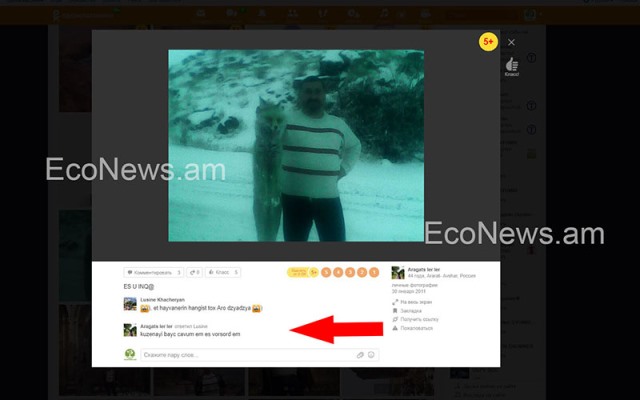The width and height of the screenshot is (640, 400).
Task: Click the yellow 5+ rating badge
Action: 488,42
